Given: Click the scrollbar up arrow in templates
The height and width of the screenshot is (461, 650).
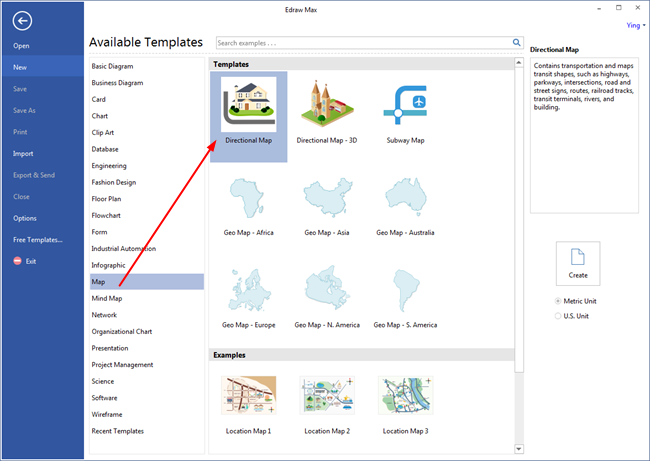Looking at the screenshot, I should click(x=519, y=63).
